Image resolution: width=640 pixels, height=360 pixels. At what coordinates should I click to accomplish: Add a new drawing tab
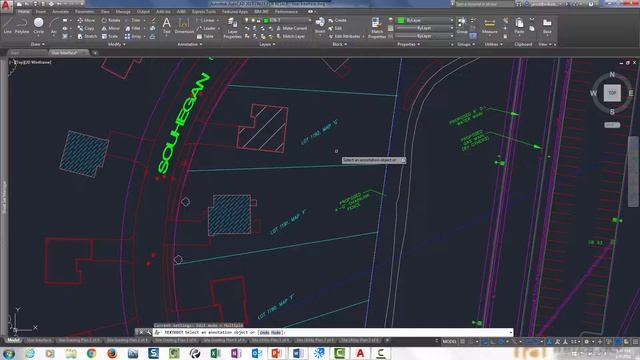point(95,53)
